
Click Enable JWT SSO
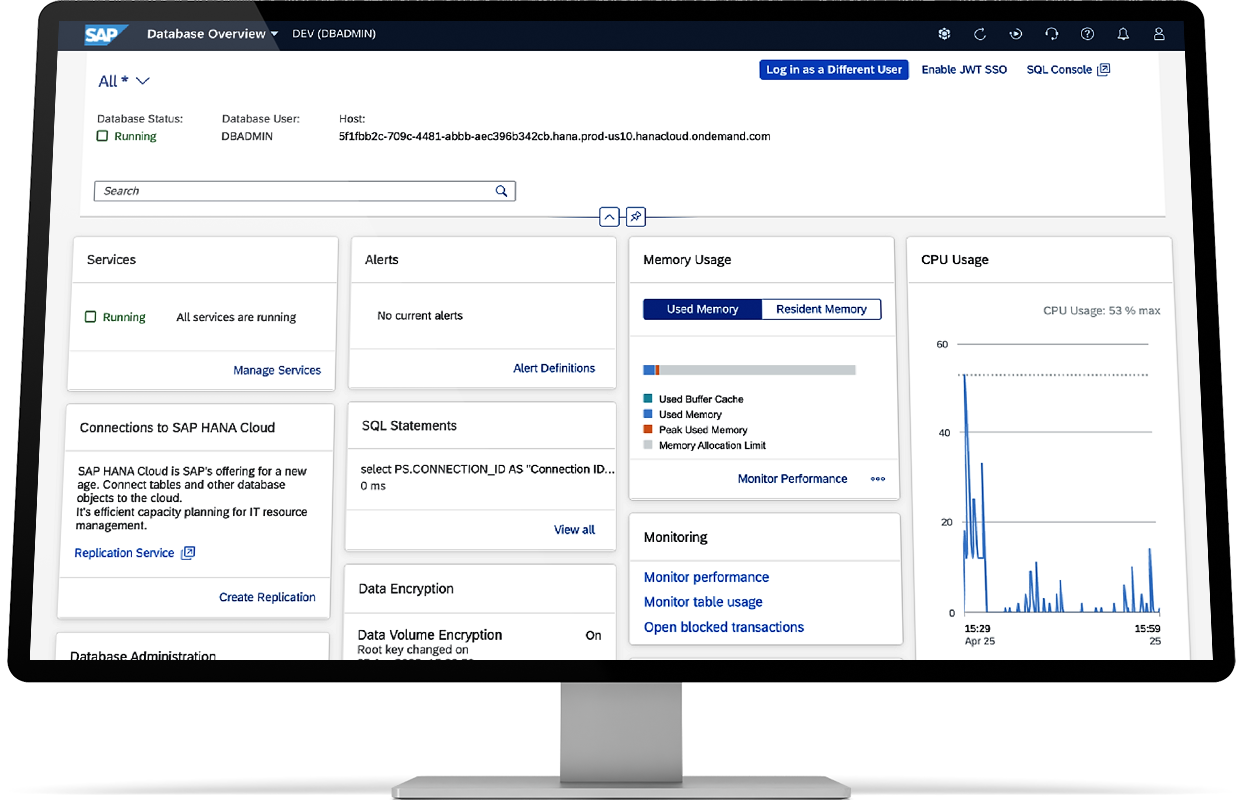pyautogui.click(x=964, y=70)
